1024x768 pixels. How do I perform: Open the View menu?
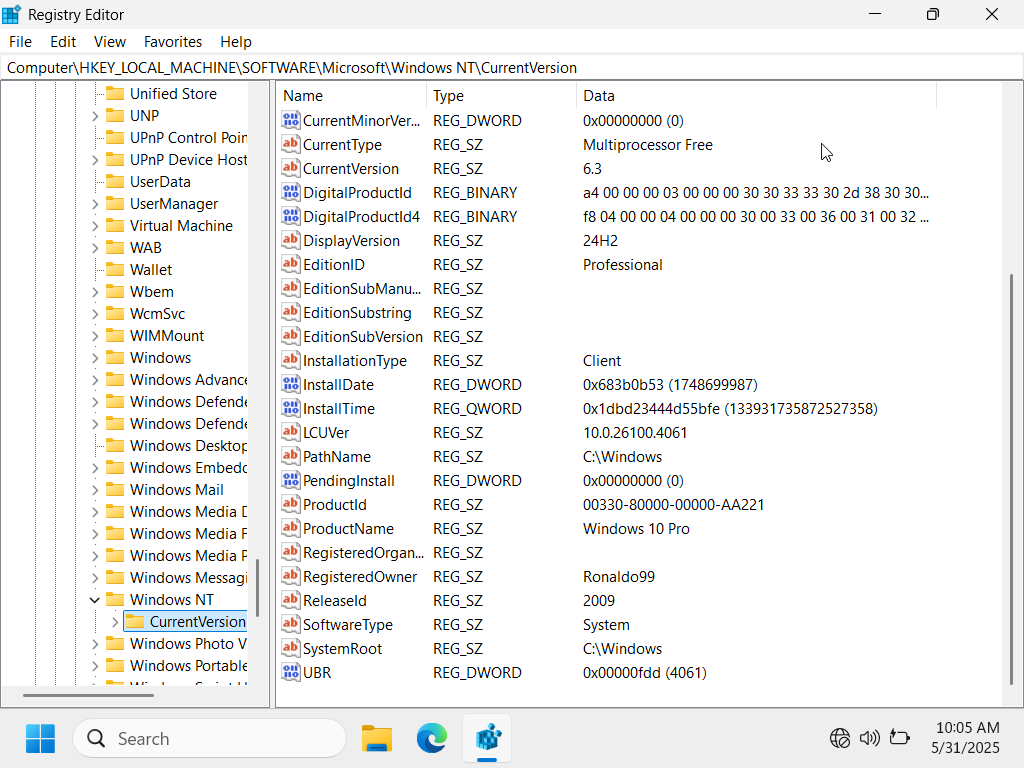[x=110, y=42]
